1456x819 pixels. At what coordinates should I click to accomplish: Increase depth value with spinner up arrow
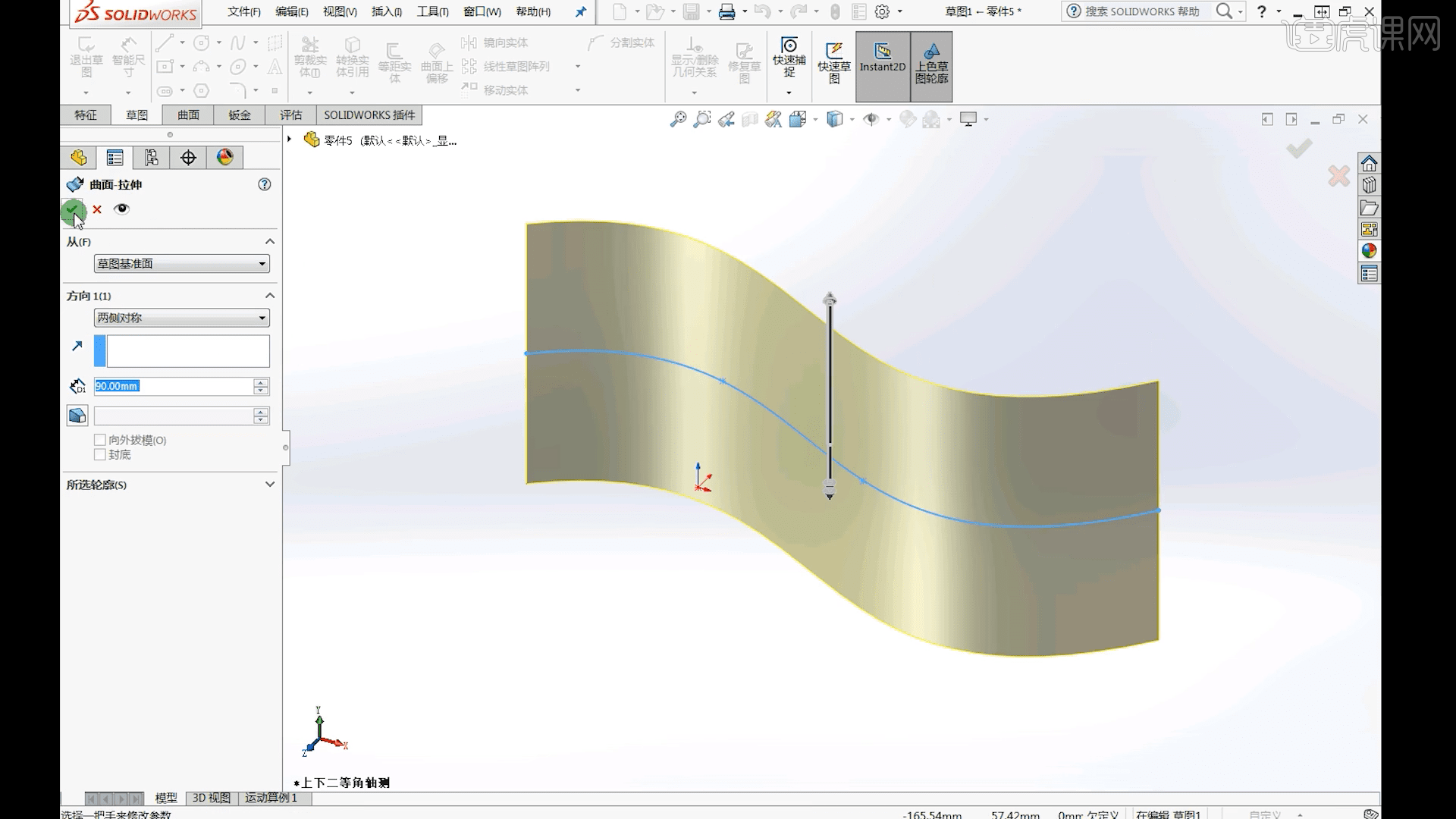click(x=261, y=382)
